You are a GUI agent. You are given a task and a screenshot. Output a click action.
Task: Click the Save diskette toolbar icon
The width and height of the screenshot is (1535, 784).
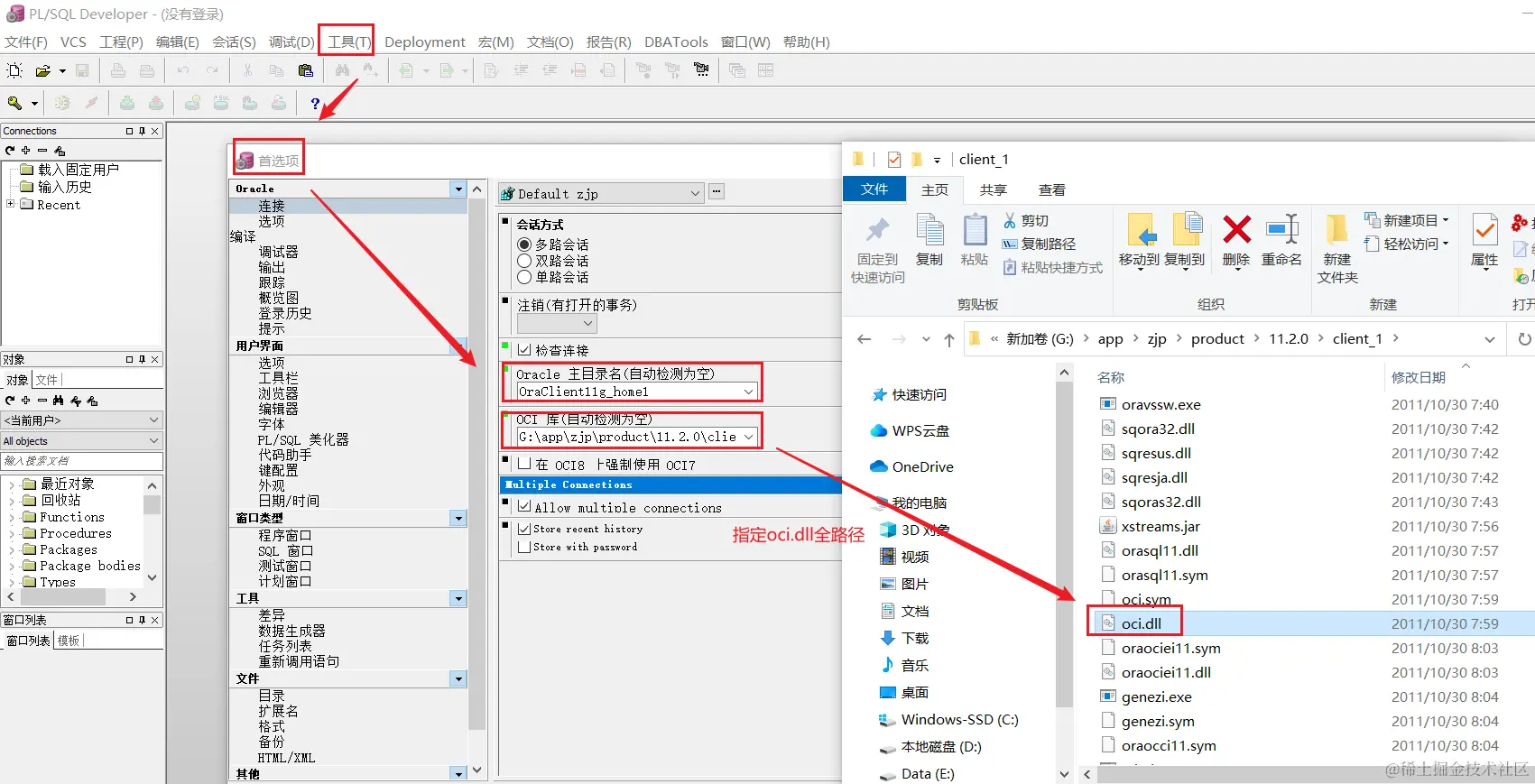tap(82, 70)
